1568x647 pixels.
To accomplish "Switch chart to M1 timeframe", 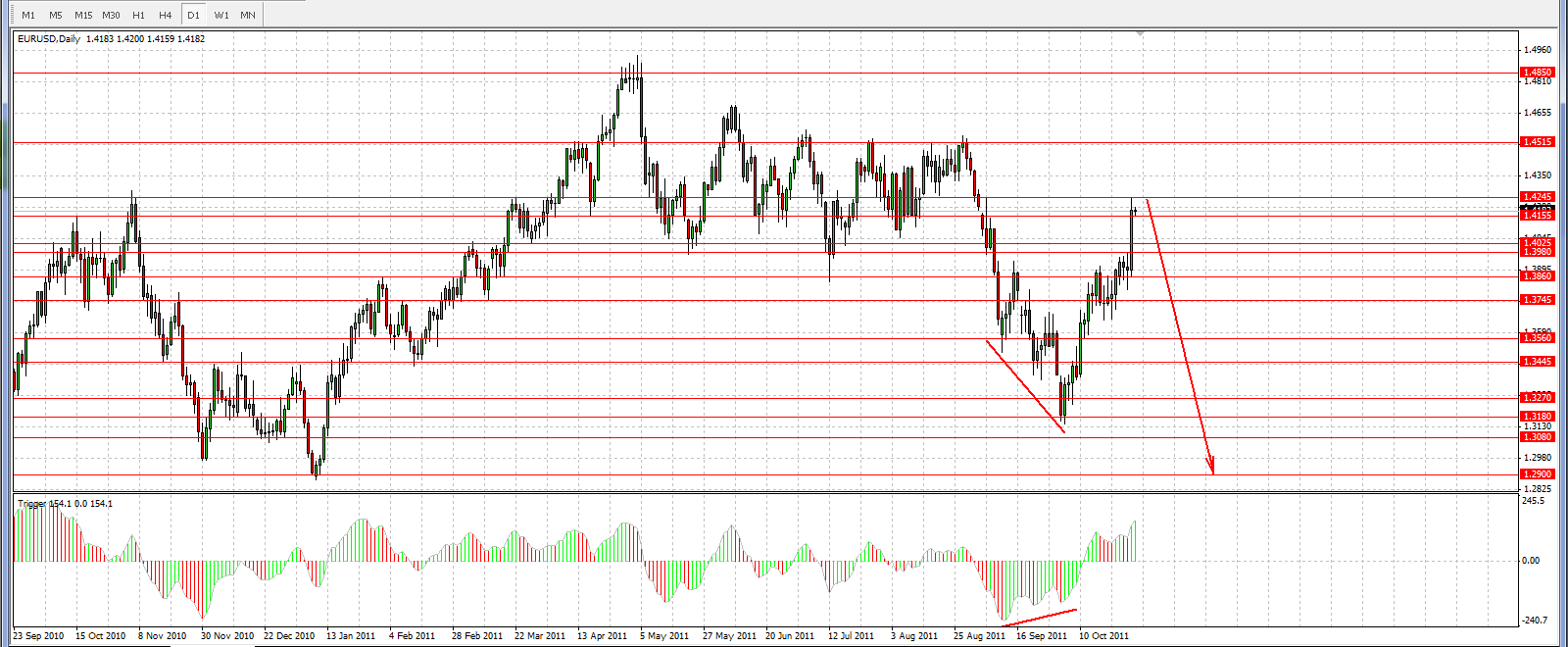I will (28, 15).
